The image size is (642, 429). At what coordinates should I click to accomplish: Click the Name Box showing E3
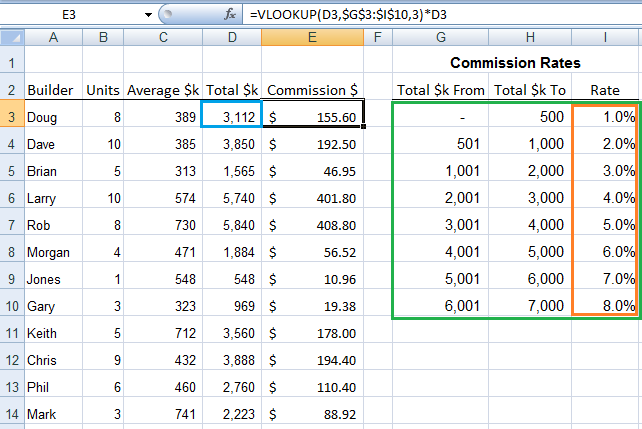tap(70, 15)
